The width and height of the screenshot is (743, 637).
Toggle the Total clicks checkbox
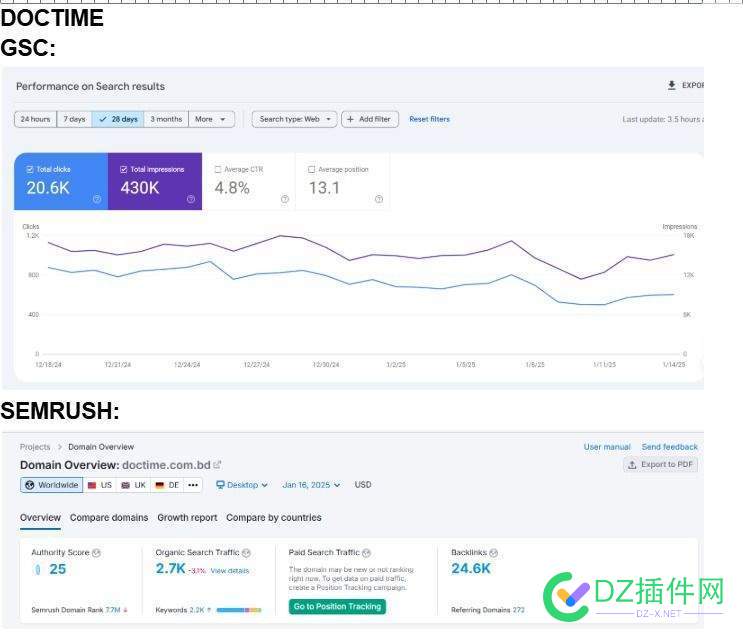click(x=29, y=169)
